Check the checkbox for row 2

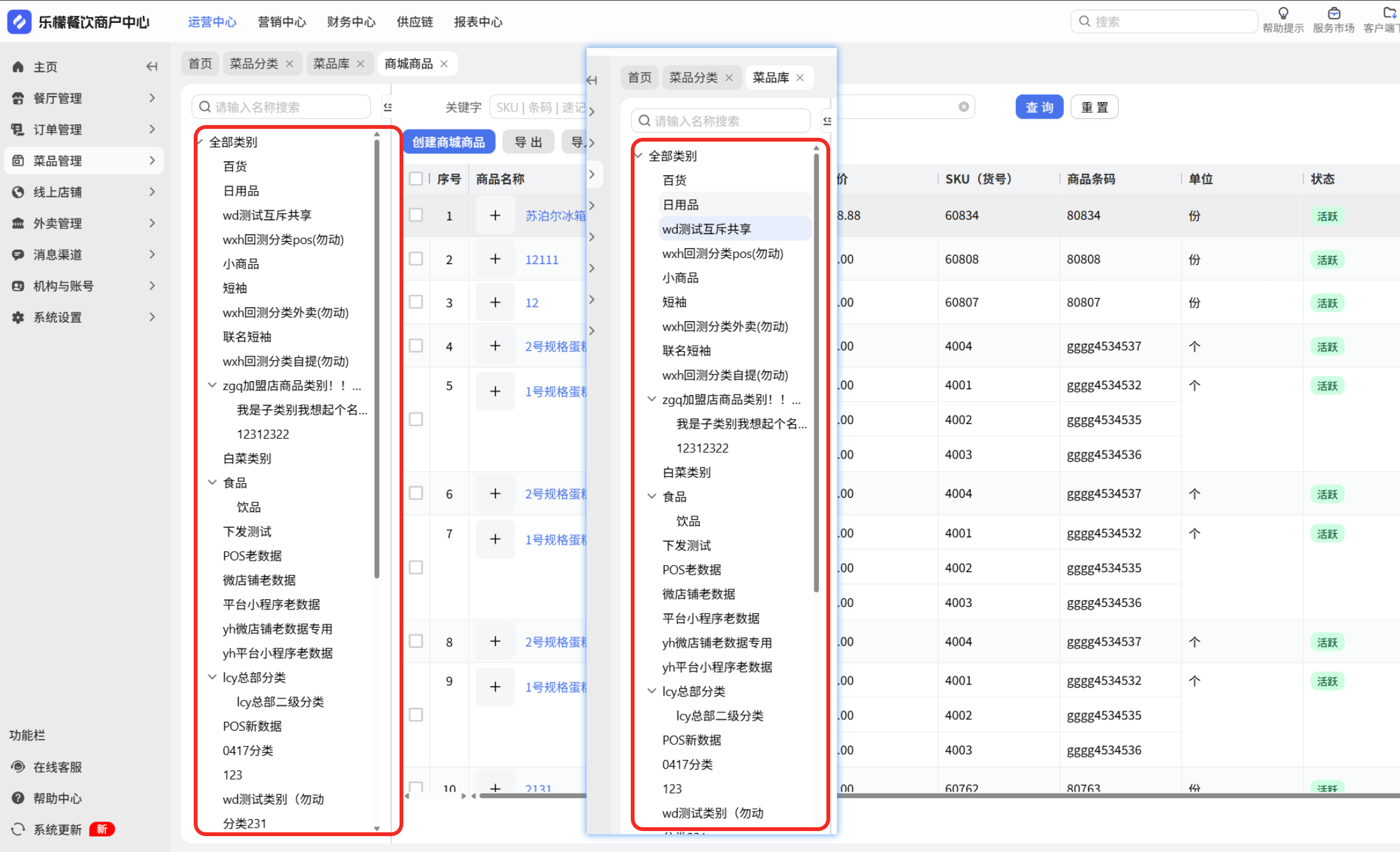point(416,259)
